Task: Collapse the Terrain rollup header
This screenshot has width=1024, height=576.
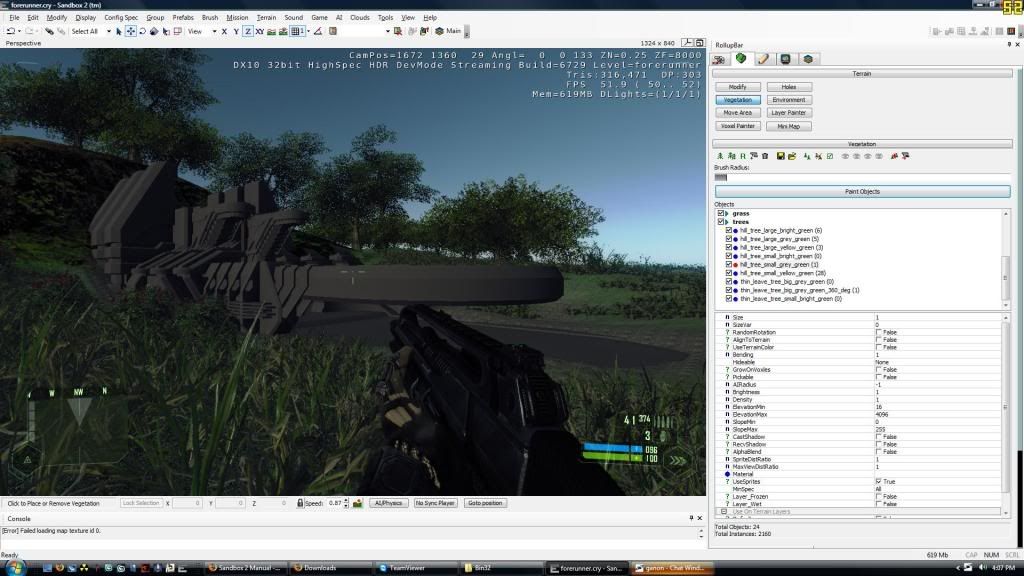Action: tap(862, 74)
